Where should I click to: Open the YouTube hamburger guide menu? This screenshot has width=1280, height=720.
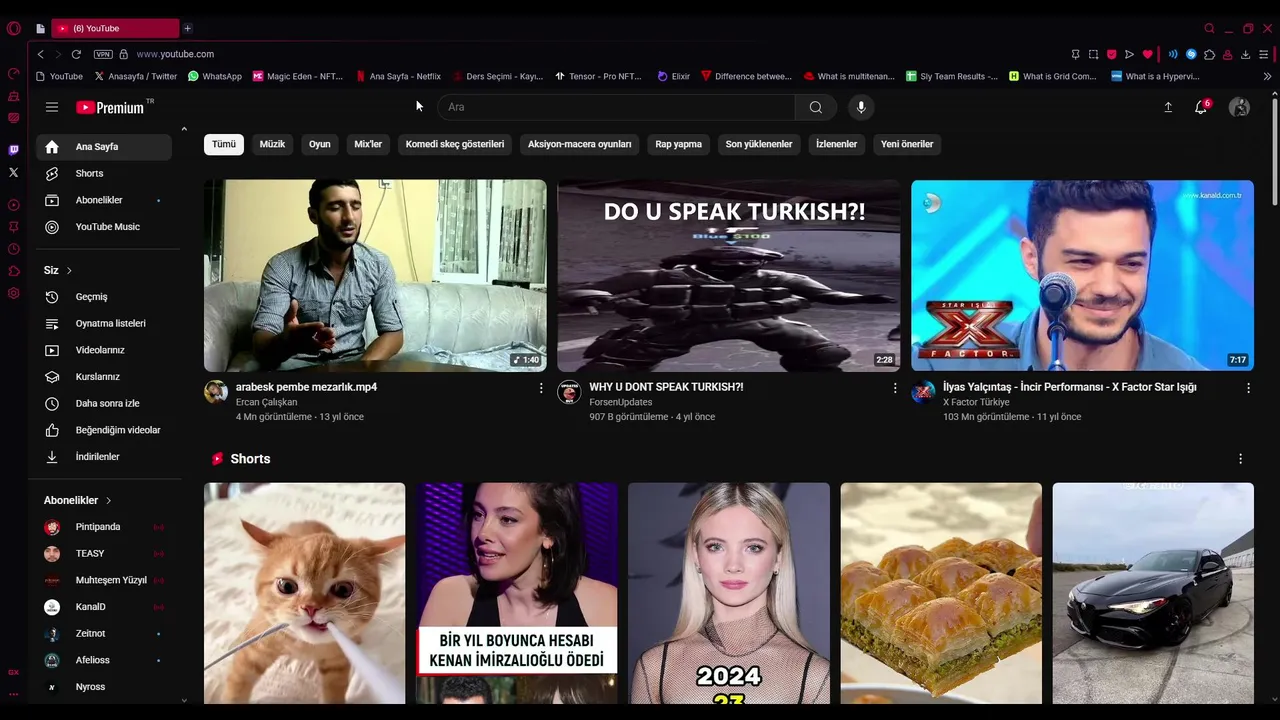[52, 107]
